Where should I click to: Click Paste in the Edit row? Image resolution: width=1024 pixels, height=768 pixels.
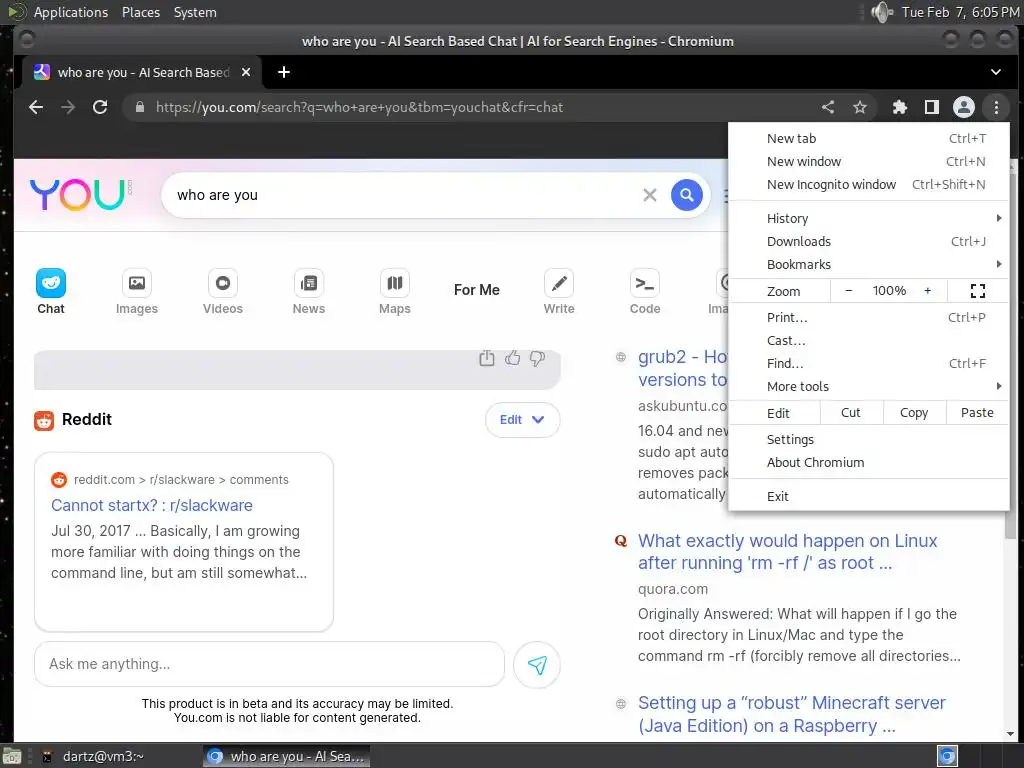977,413
